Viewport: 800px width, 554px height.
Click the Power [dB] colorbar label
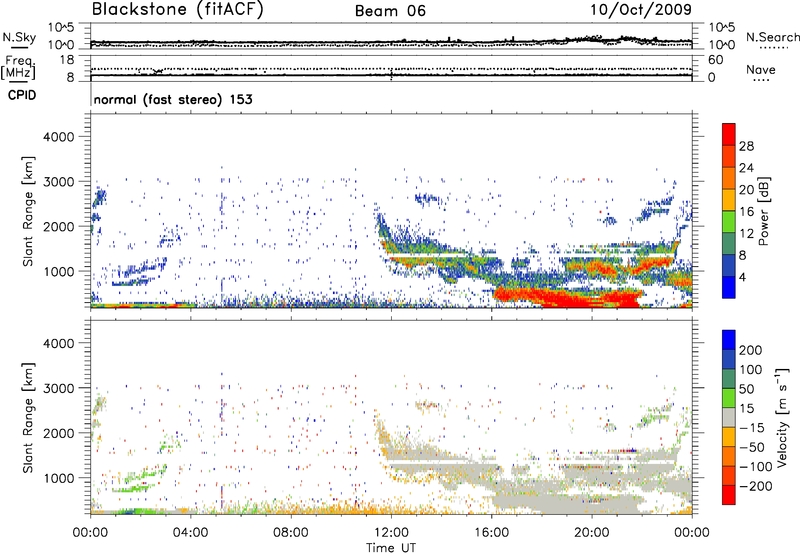(763, 211)
